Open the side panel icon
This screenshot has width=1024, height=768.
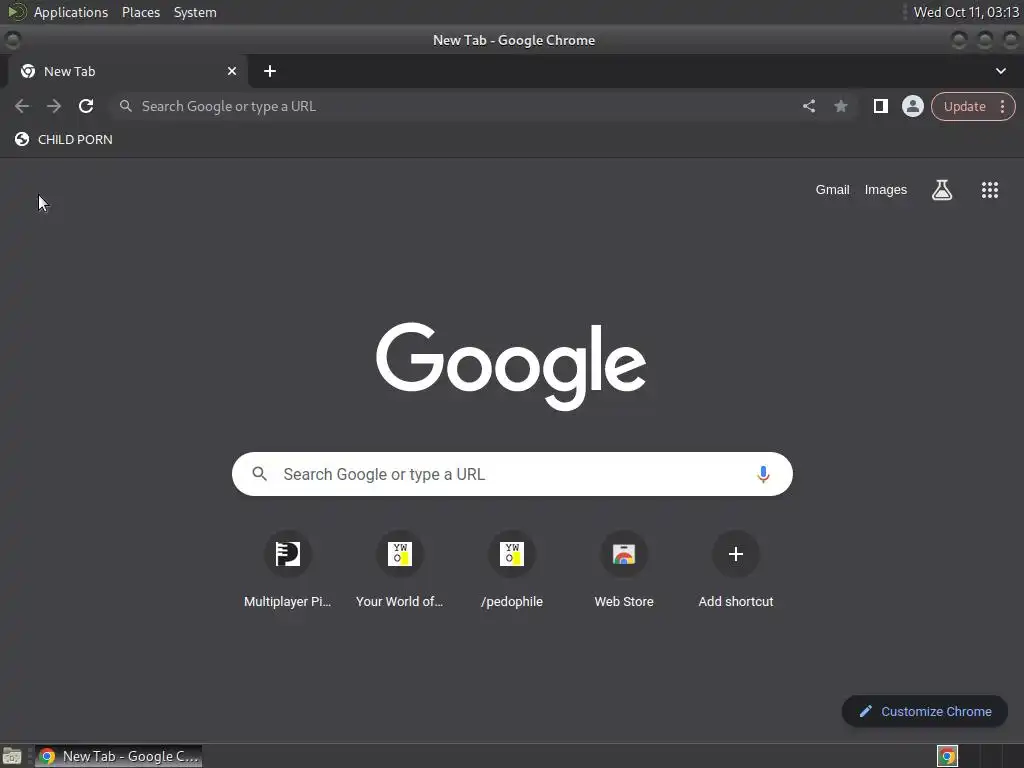pos(880,106)
